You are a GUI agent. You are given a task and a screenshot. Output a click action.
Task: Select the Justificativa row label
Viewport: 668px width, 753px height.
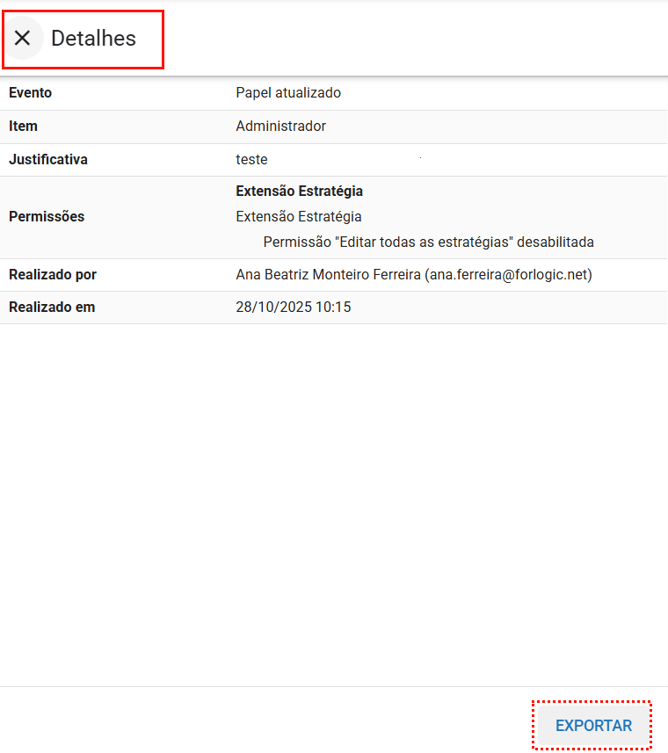click(x=48, y=159)
